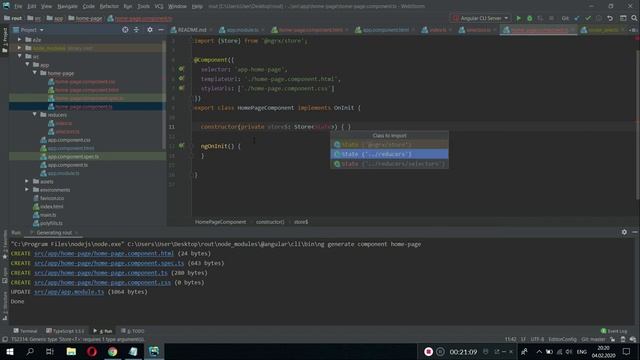640x360 pixels.
Task: Open the Project view selector dropdown
Action: coord(29,30)
